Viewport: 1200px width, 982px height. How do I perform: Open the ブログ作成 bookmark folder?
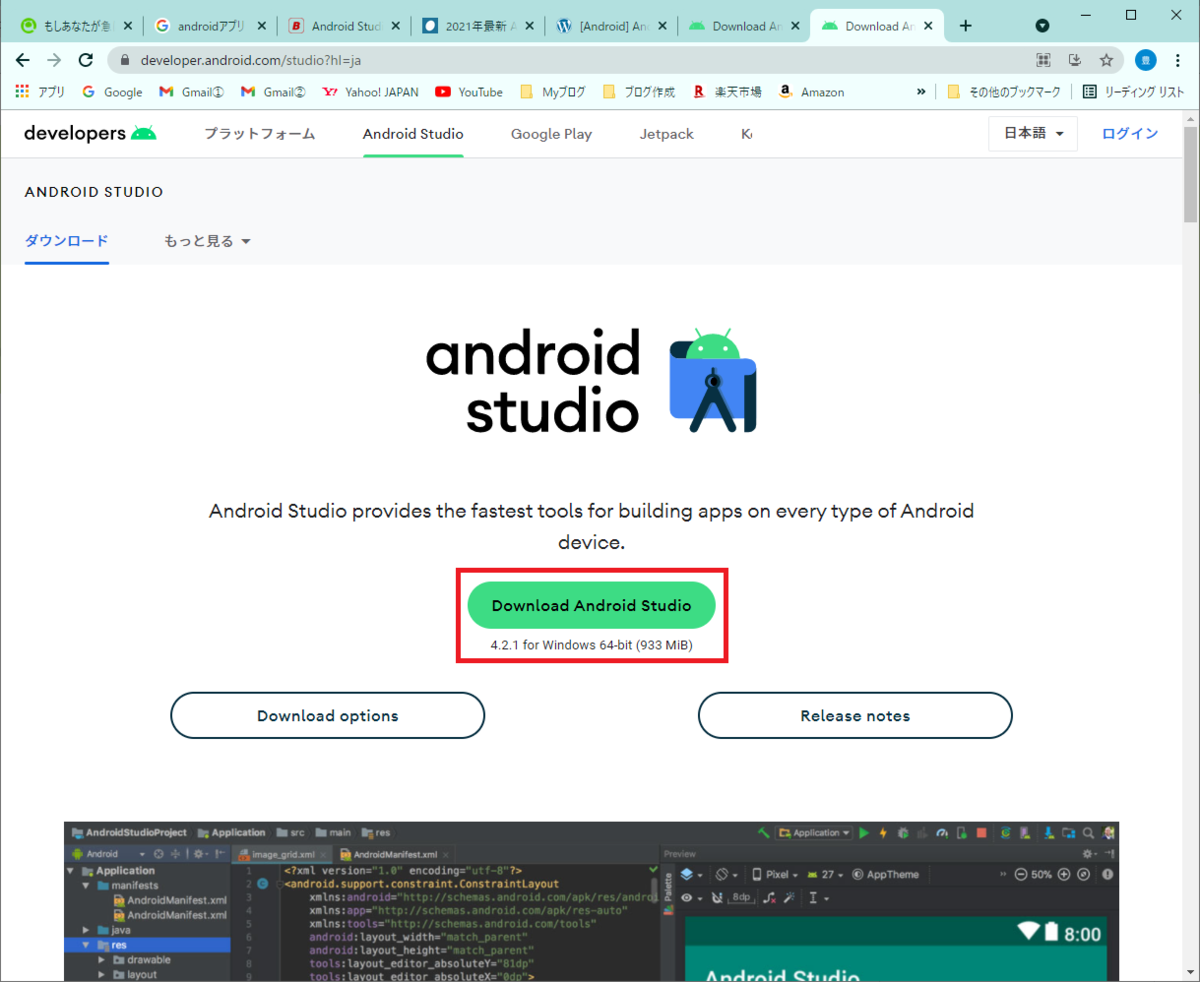click(638, 92)
